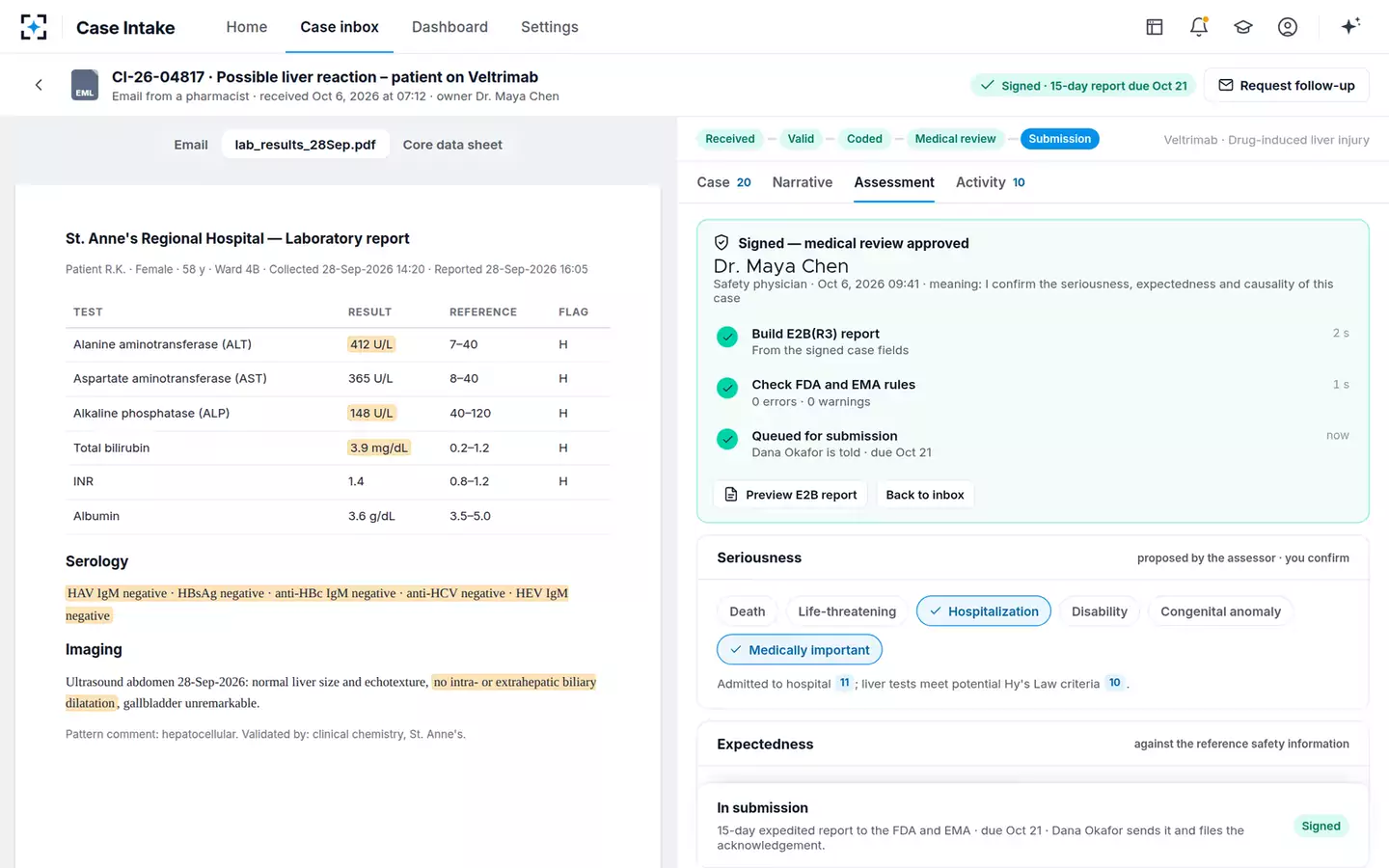Select the Received workflow step
1389x868 pixels.
pos(730,139)
